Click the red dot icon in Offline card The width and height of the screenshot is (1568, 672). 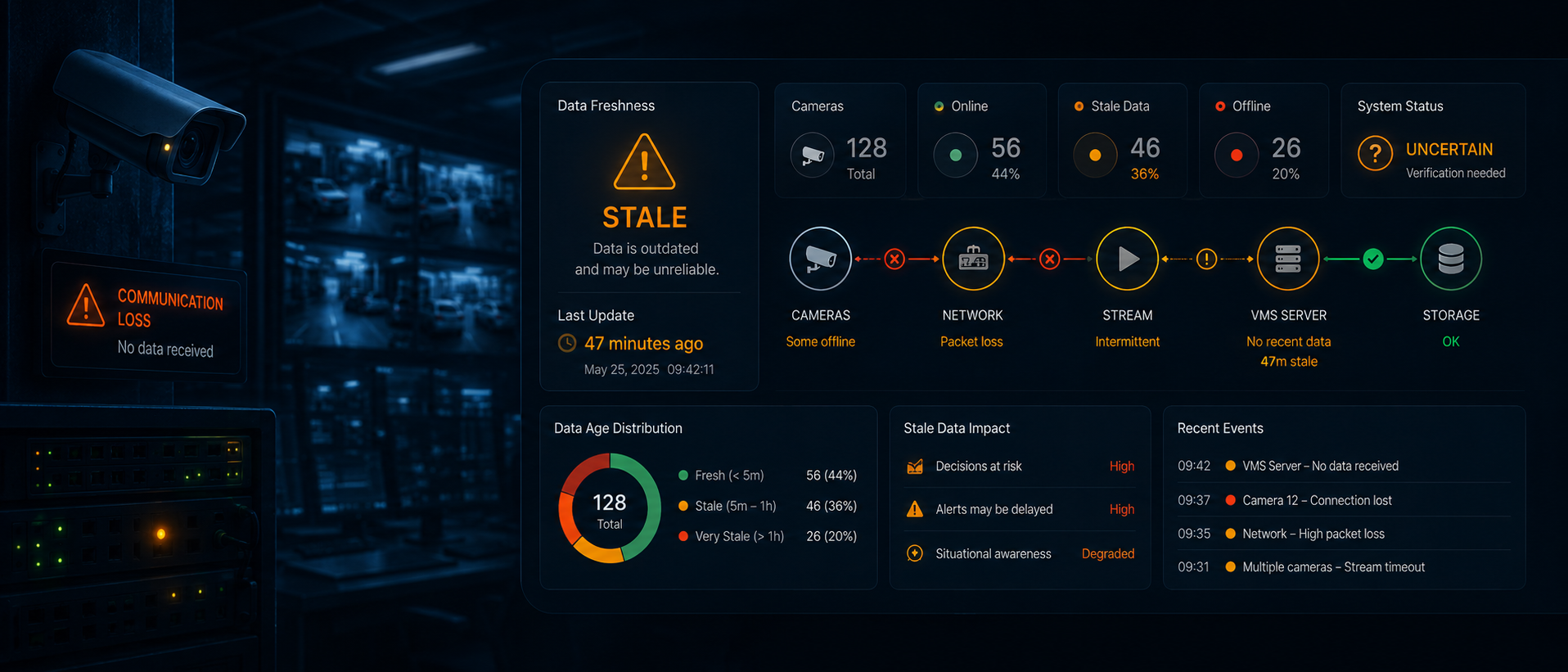[x=1237, y=155]
